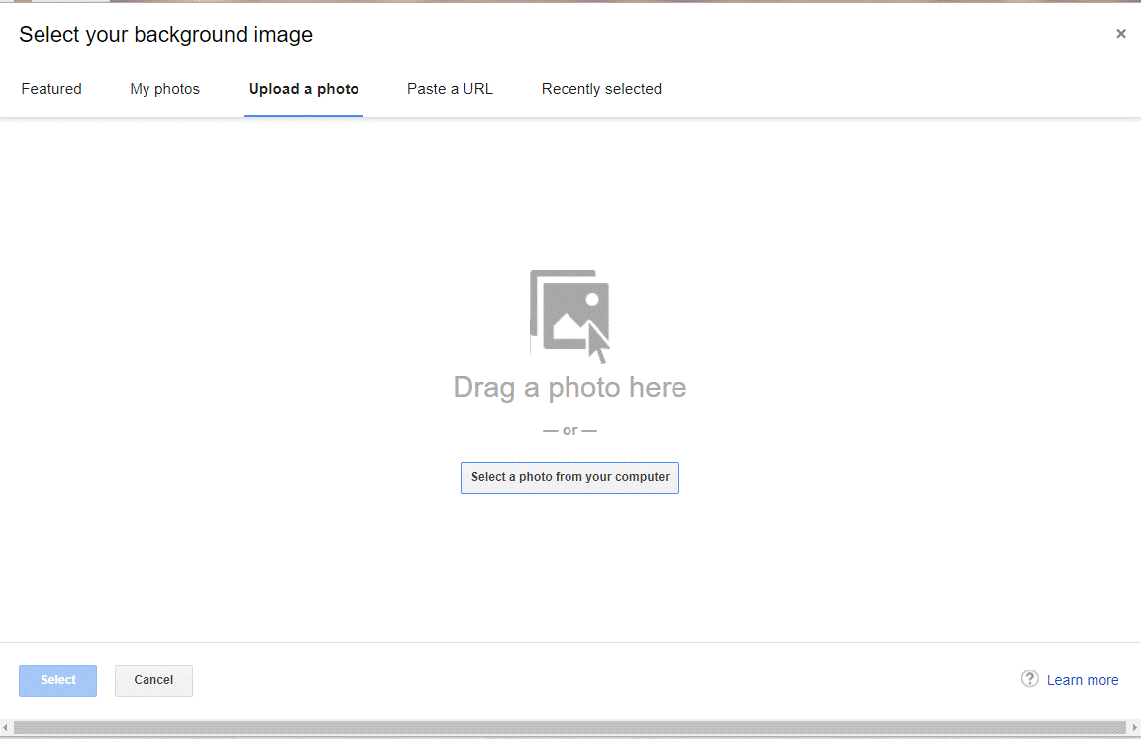1141x739 pixels.
Task: Open the Paste a URL tab
Action: pos(450,89)
